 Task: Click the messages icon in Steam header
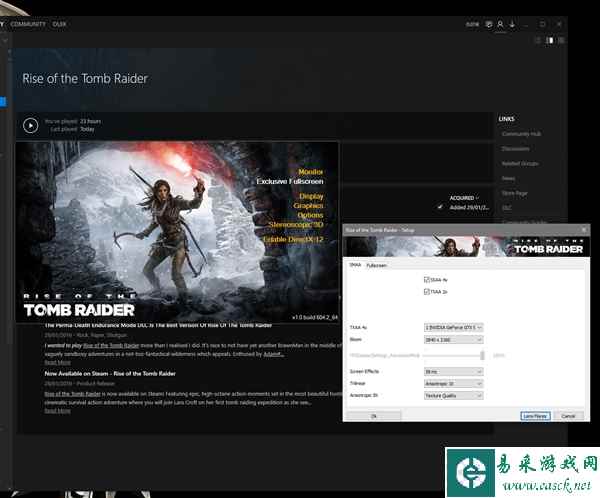coord(489,24)
